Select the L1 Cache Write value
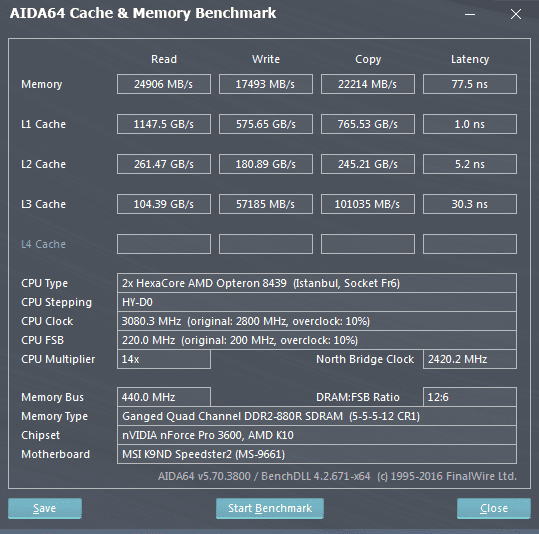539x534 pixels. point(266,124)
